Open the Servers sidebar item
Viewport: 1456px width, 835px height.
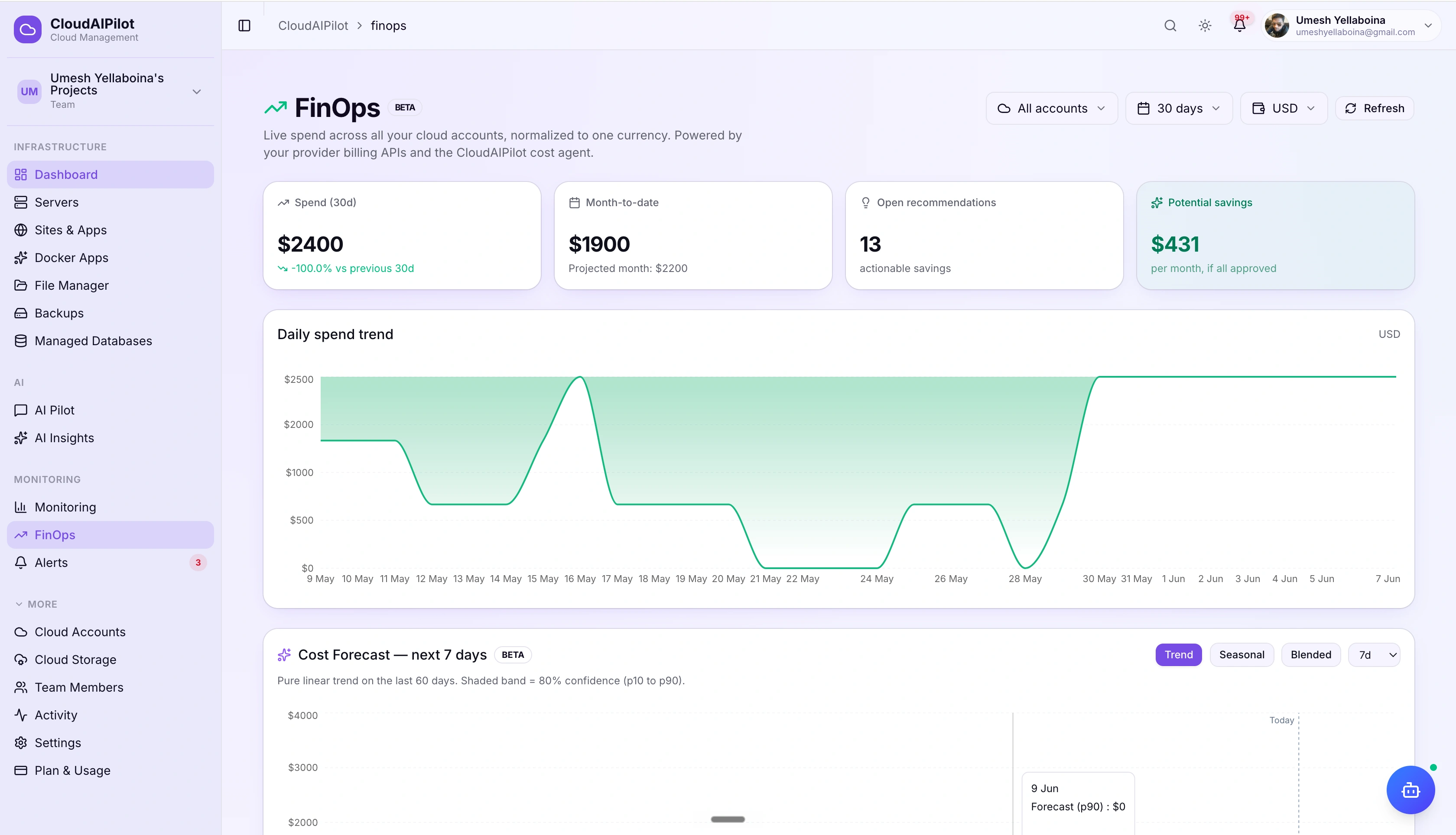click(x=110, y=202)
